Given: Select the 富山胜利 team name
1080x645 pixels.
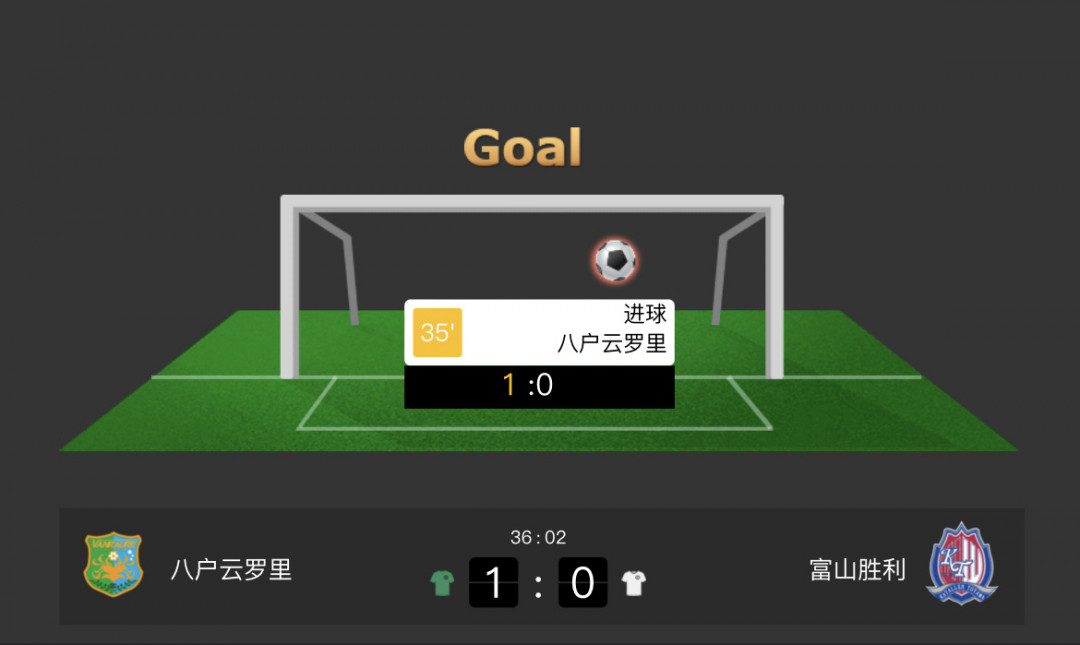Looking at the screenshot, I should (858, 570).
